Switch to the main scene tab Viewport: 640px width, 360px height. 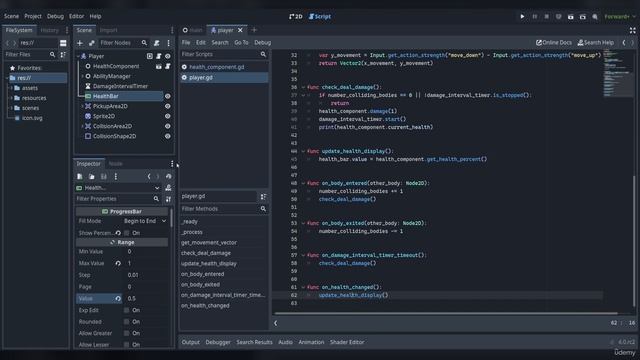tap(193, 30)
